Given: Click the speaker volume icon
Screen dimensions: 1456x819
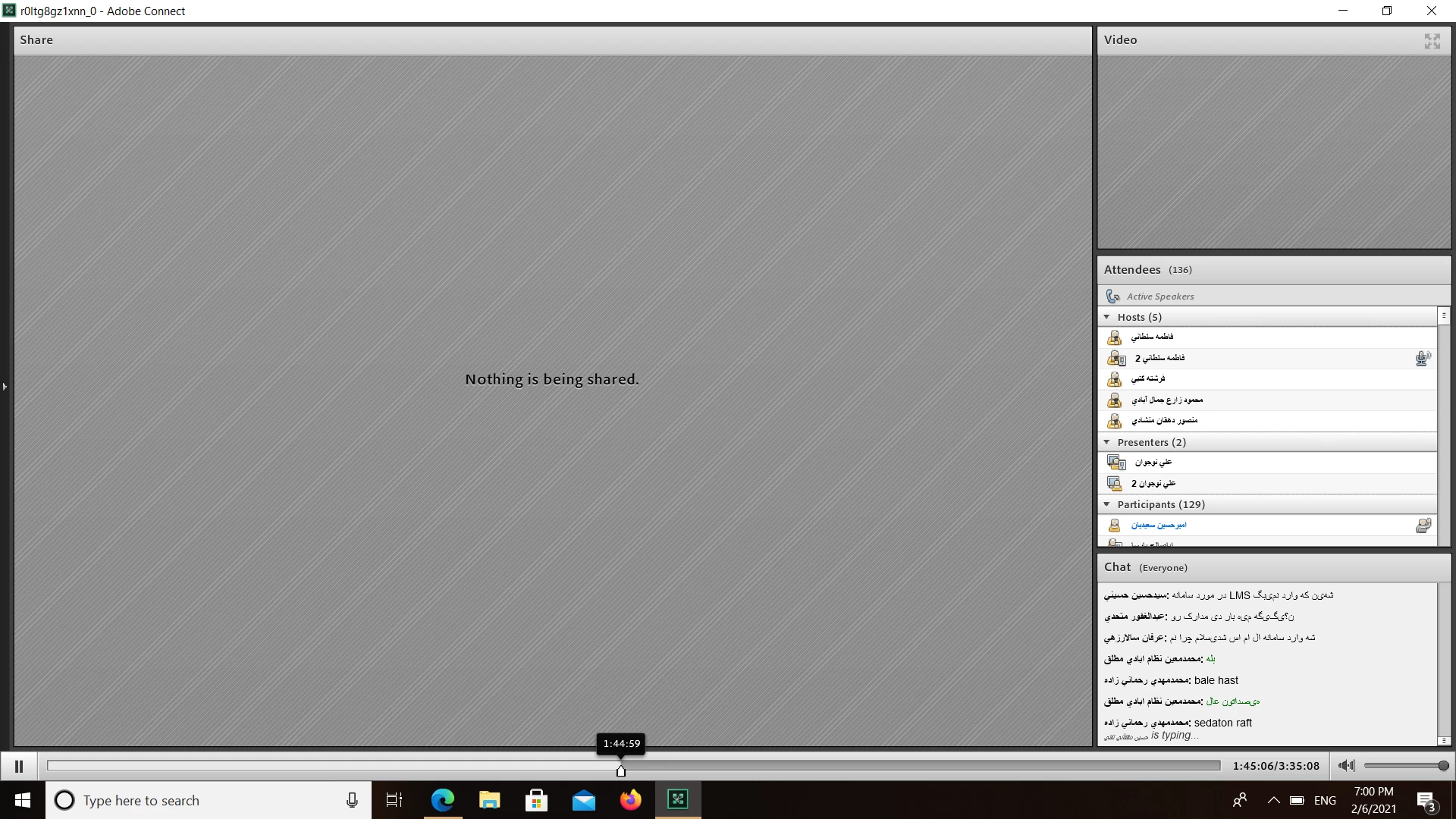Looking at the screenshot, I should pos(1346,766).
